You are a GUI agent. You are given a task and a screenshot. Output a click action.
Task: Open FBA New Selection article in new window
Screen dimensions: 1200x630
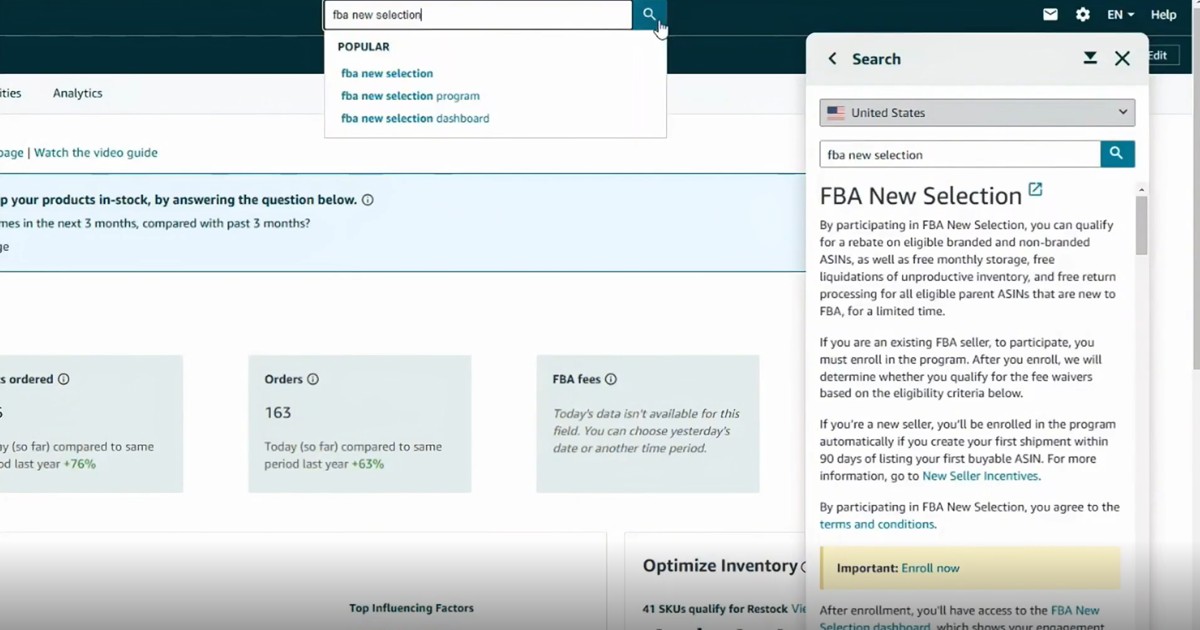[1035, 189]
